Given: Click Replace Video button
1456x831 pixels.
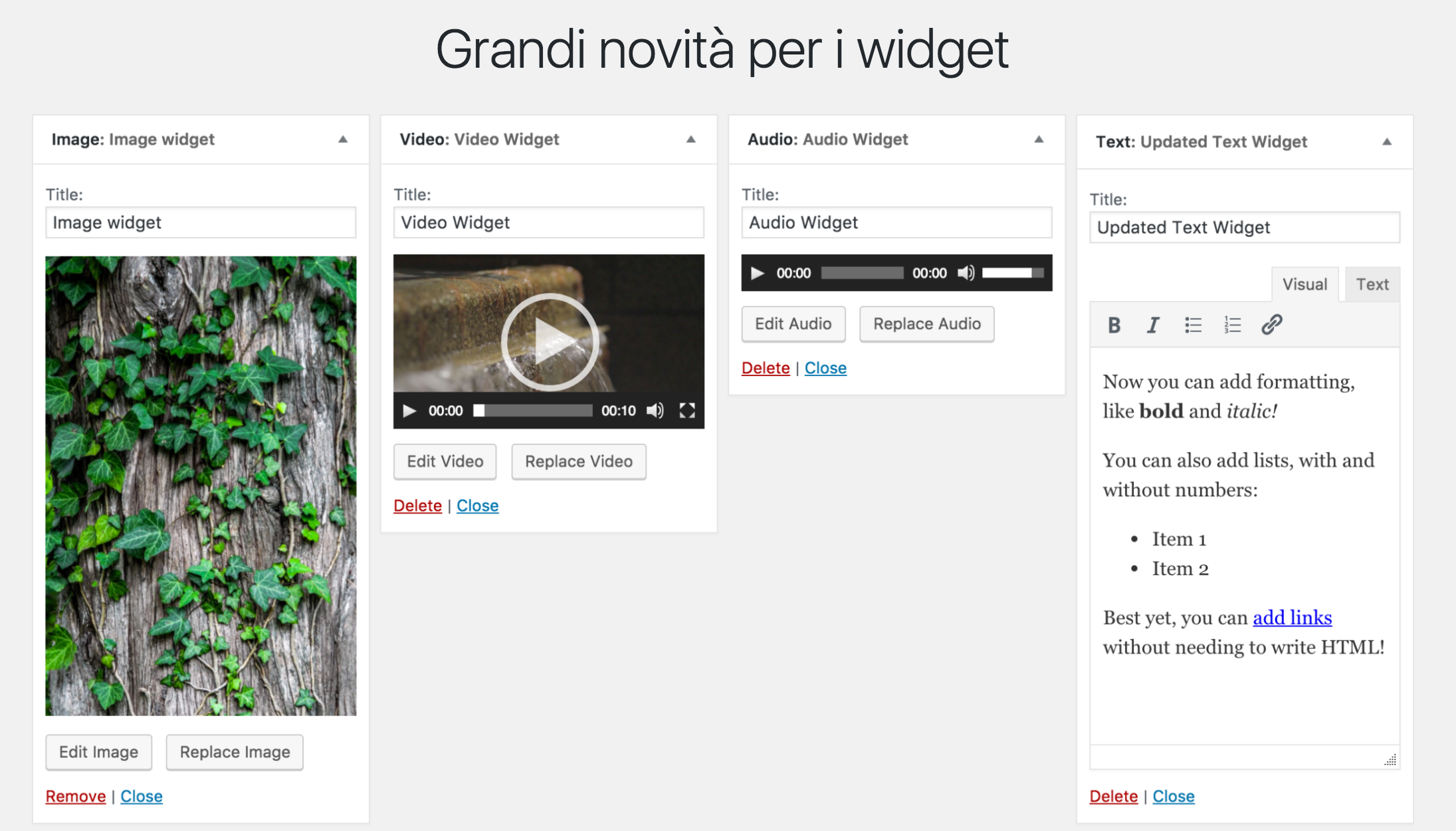Looking at the screenshot, I should click(578, 462).
